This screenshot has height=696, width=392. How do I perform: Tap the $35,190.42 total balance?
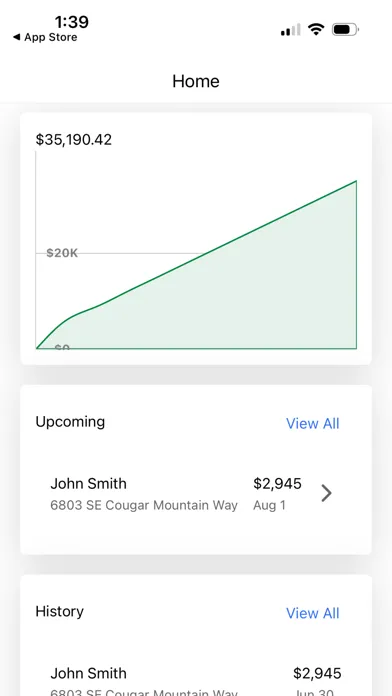pyautogui.click(x=74, y=140)
